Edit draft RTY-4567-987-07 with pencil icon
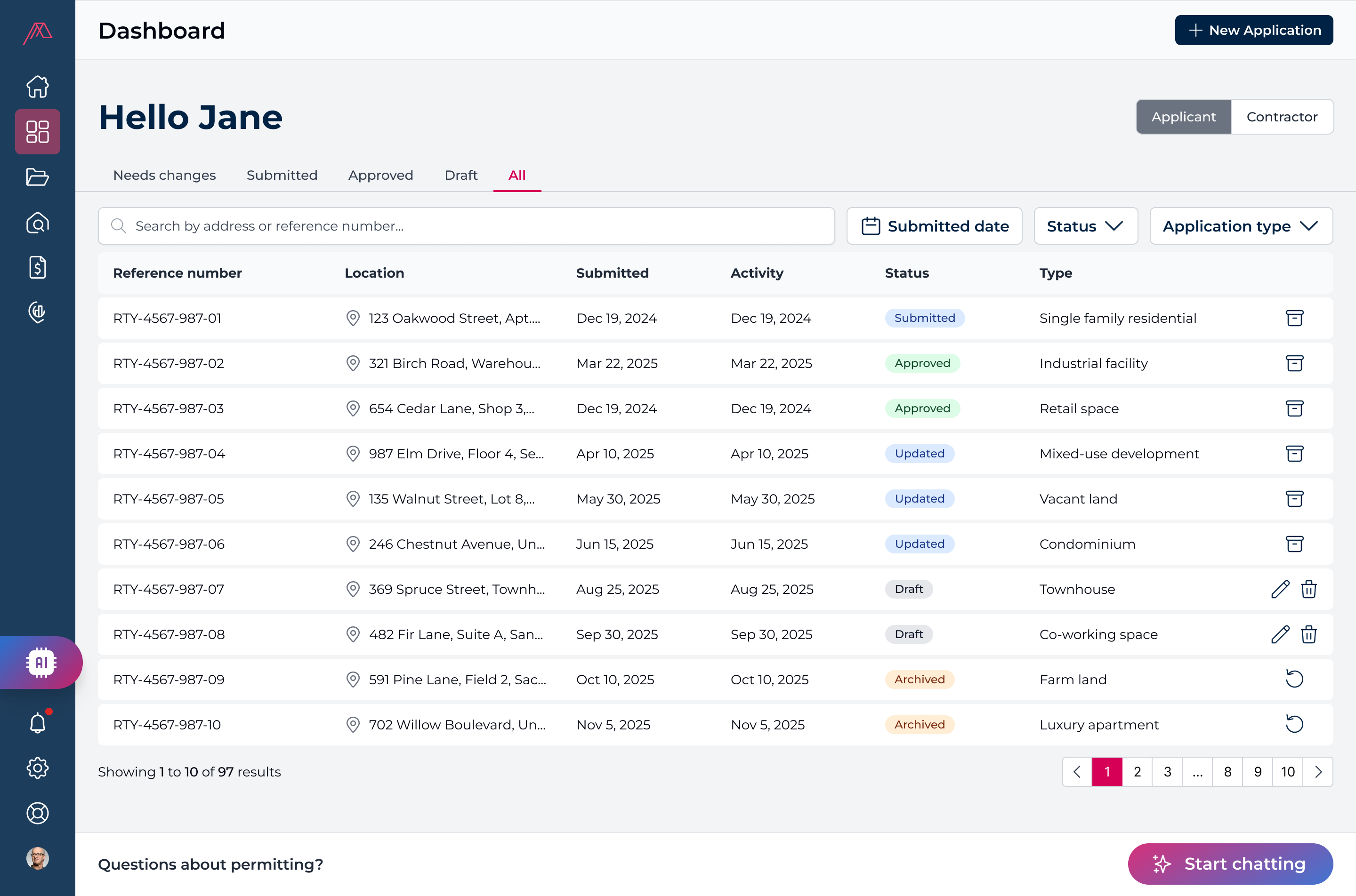This screenshot has width=1356, height=896. 1280,589
